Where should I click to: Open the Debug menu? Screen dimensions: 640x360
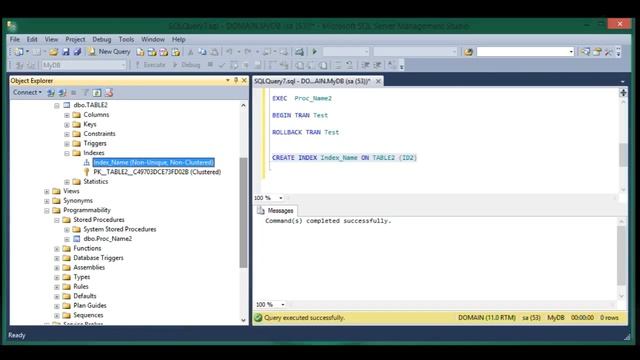point(102,40)
